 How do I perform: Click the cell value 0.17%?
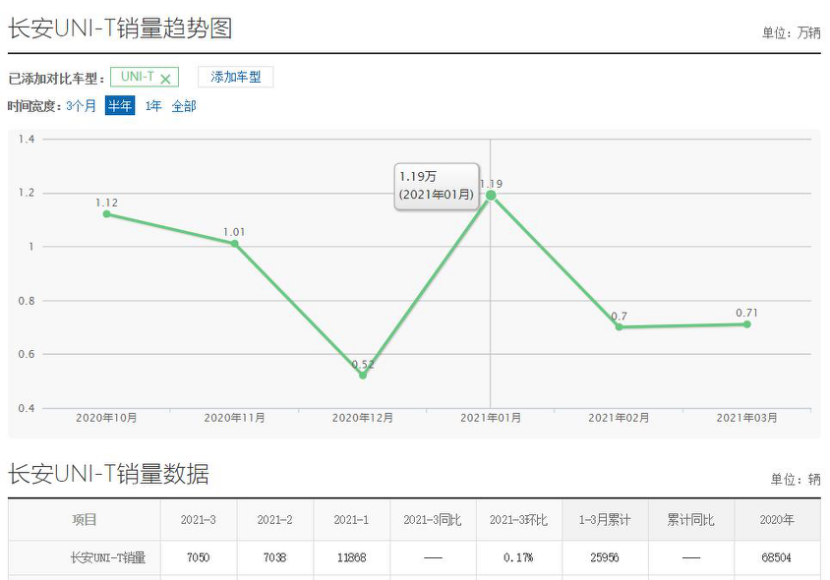518,557
